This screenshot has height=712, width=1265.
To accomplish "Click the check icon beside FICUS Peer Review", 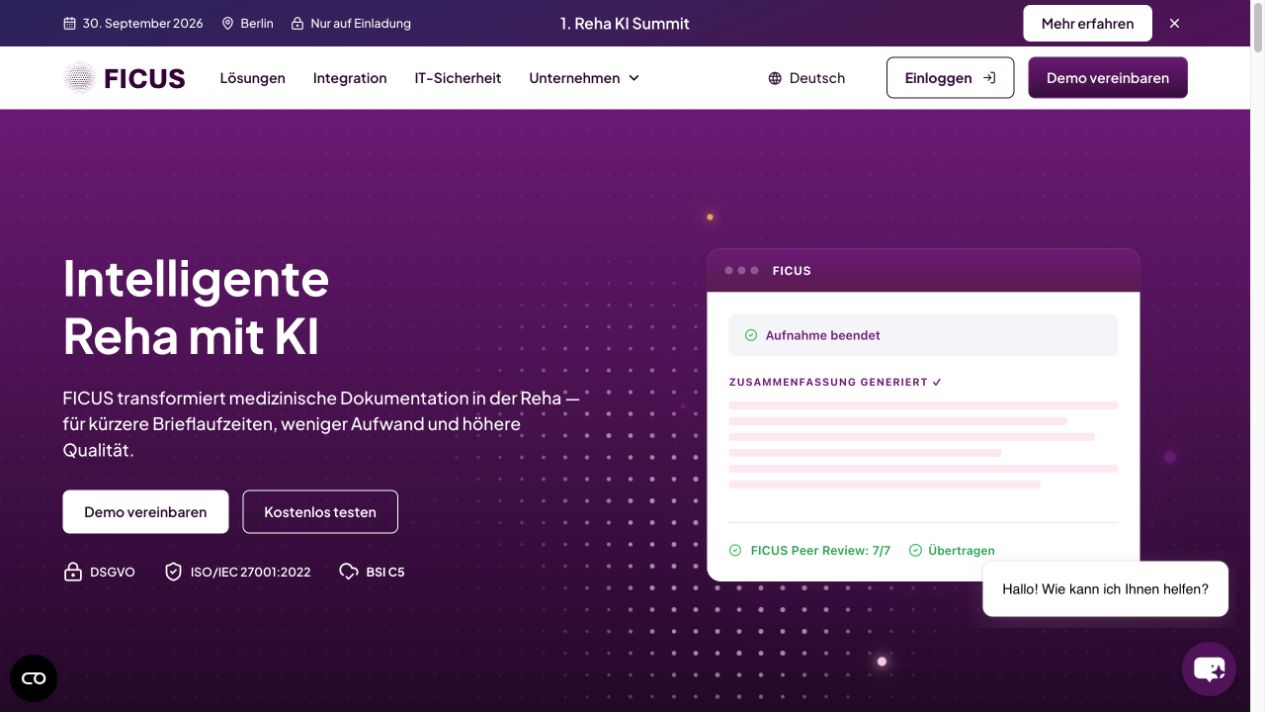I will point(735,550).
